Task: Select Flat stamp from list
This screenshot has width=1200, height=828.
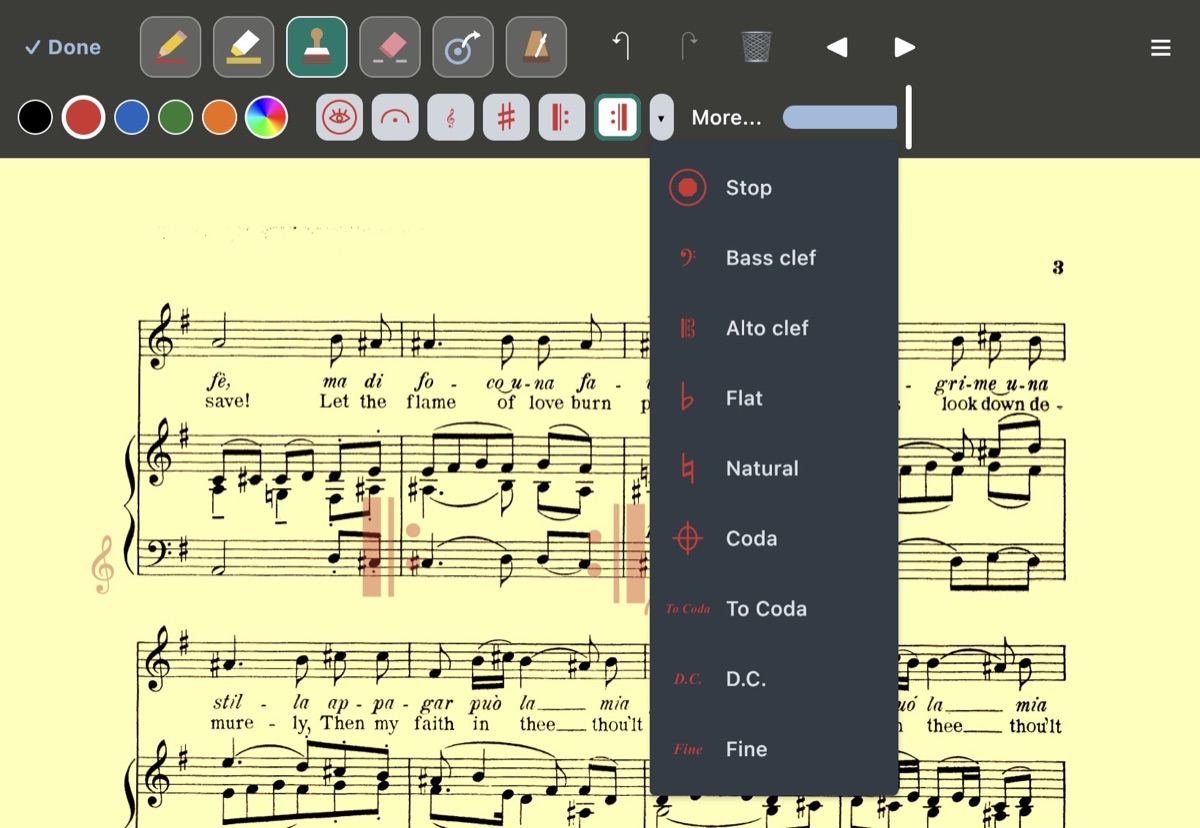Action: coord(774,398)
